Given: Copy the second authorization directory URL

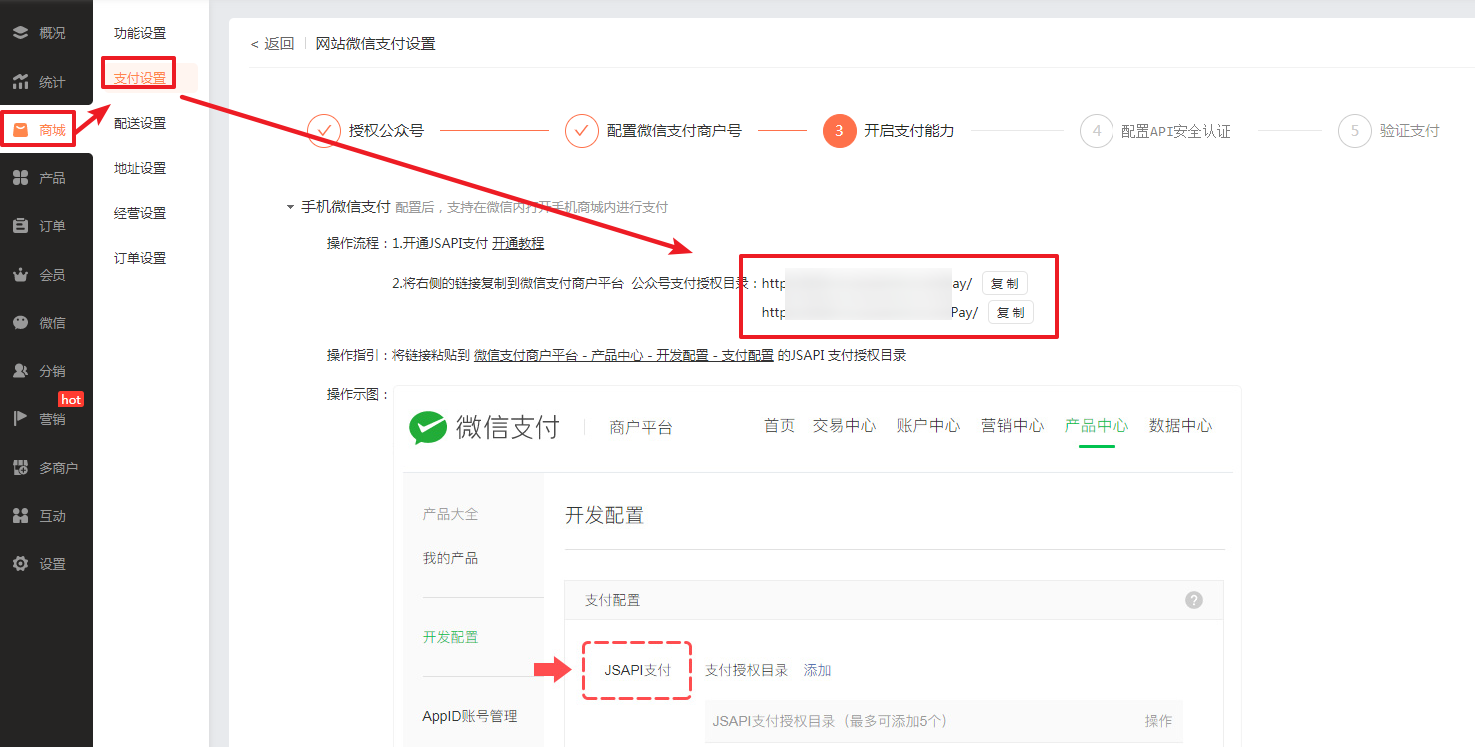Looking at the screenshot, I should pyautogui.click(x=1010, y=312).
